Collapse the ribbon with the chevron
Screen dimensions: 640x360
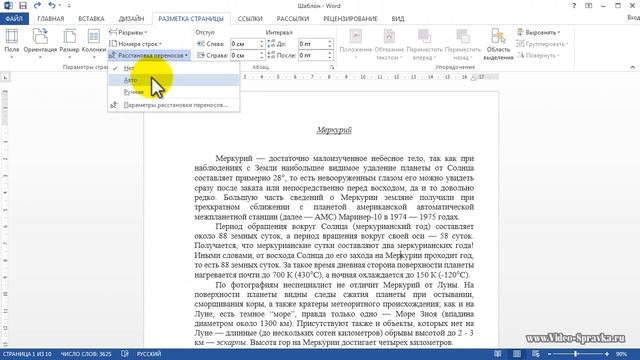633,67
